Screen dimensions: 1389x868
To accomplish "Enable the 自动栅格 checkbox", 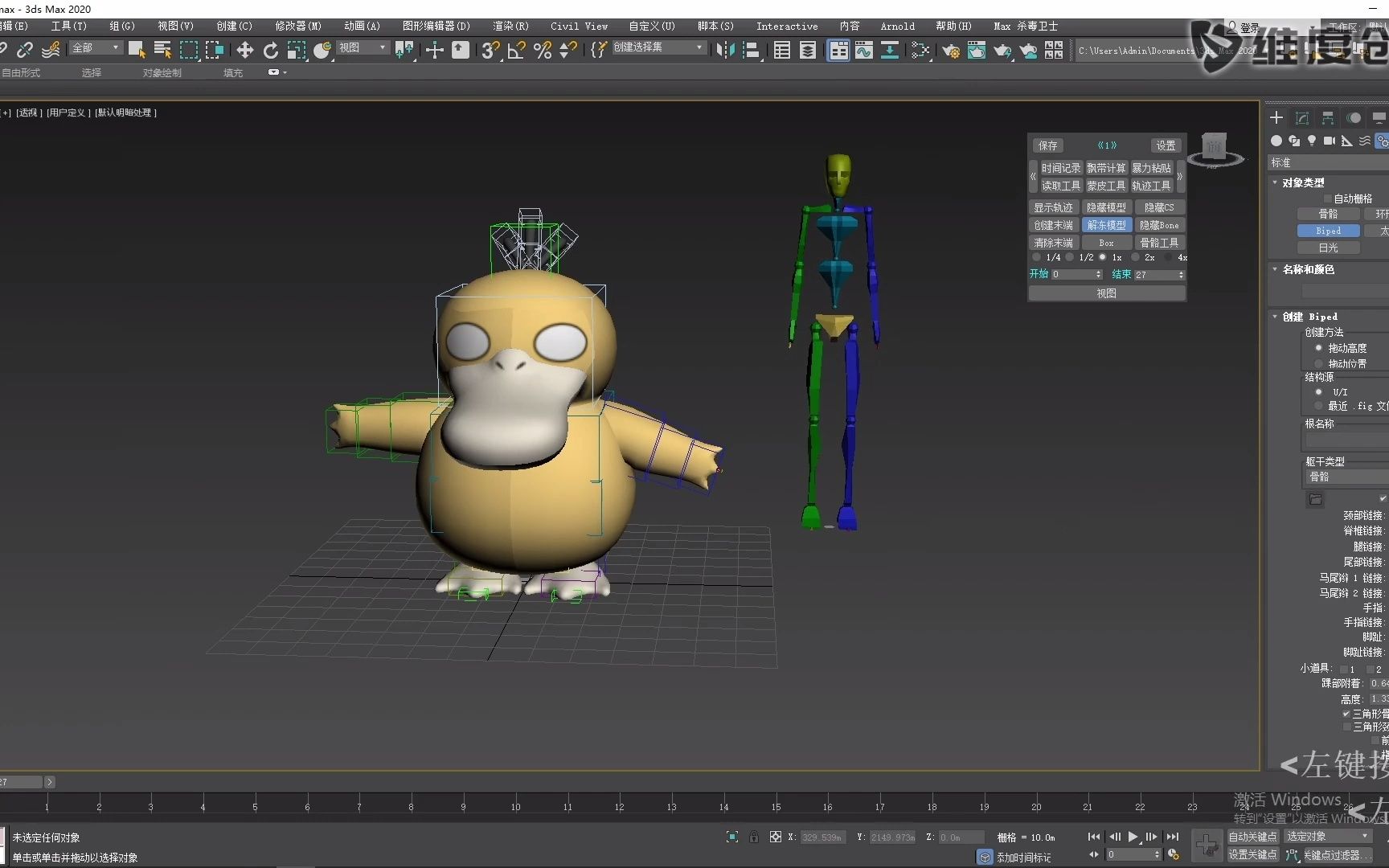I will click(1328, 199).
